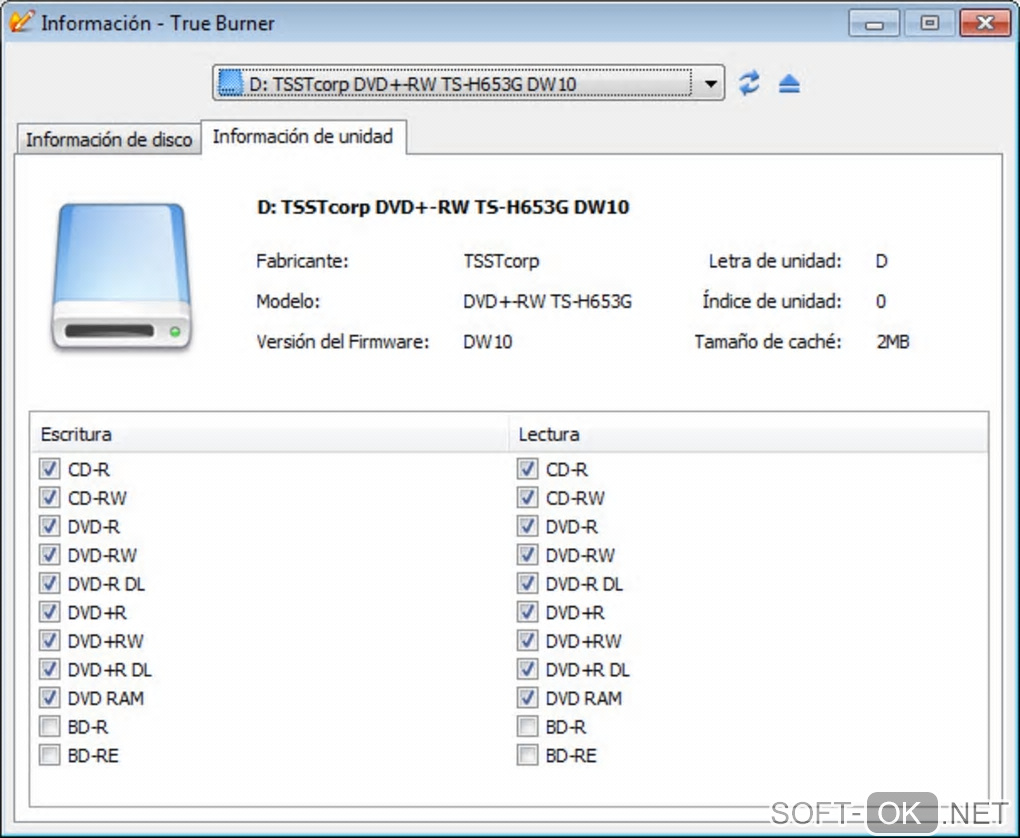Select the Información de unidad tab
The height and width of the screenshot is (838, 1020).
tap(303, 137)
